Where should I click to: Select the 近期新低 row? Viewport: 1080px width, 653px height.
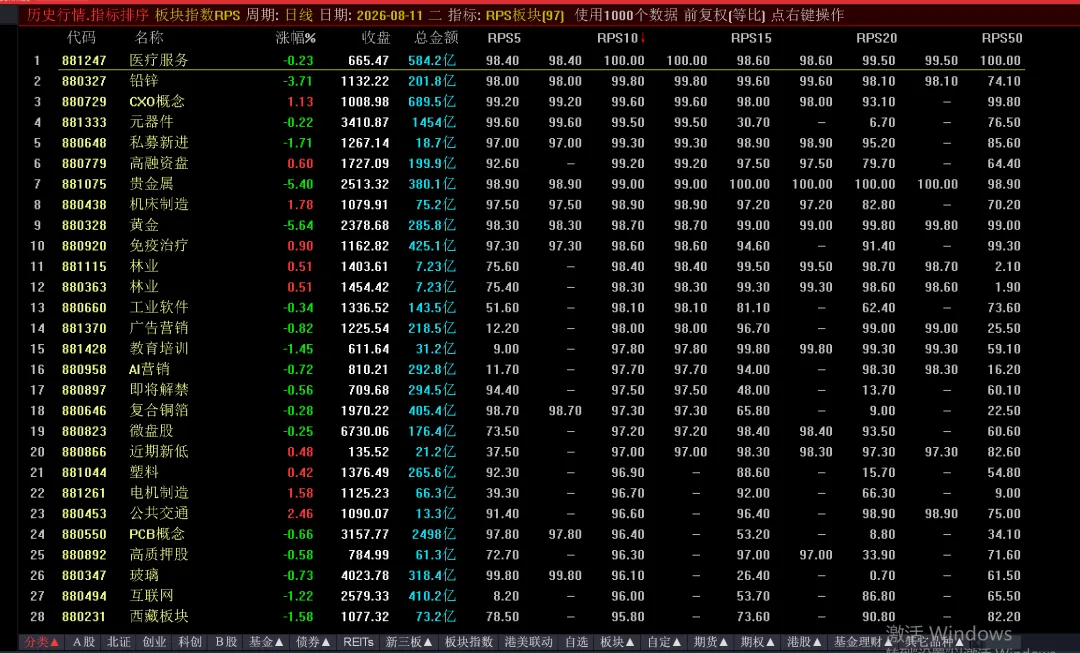point(159,452)
